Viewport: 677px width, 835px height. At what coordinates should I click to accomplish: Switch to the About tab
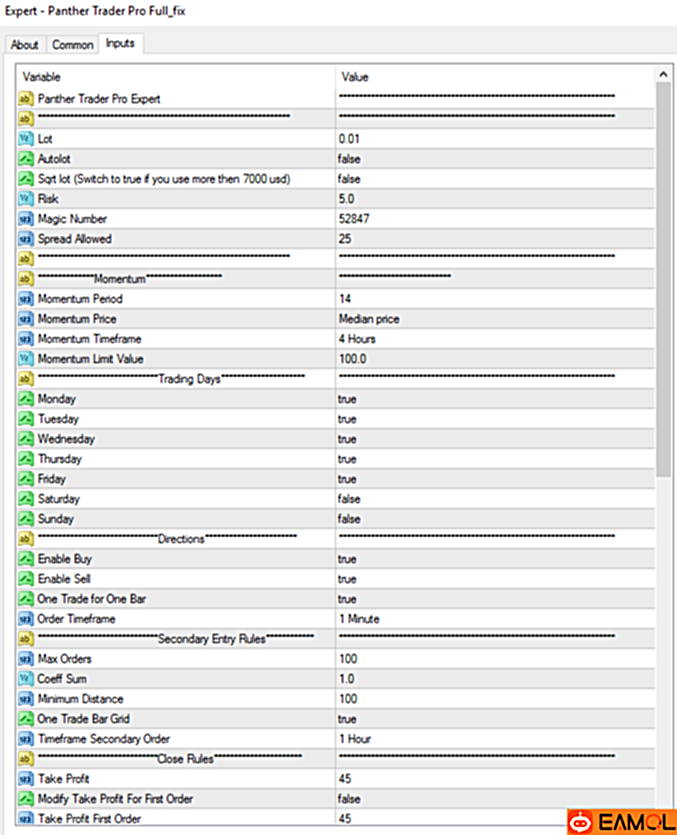[24, 45]
